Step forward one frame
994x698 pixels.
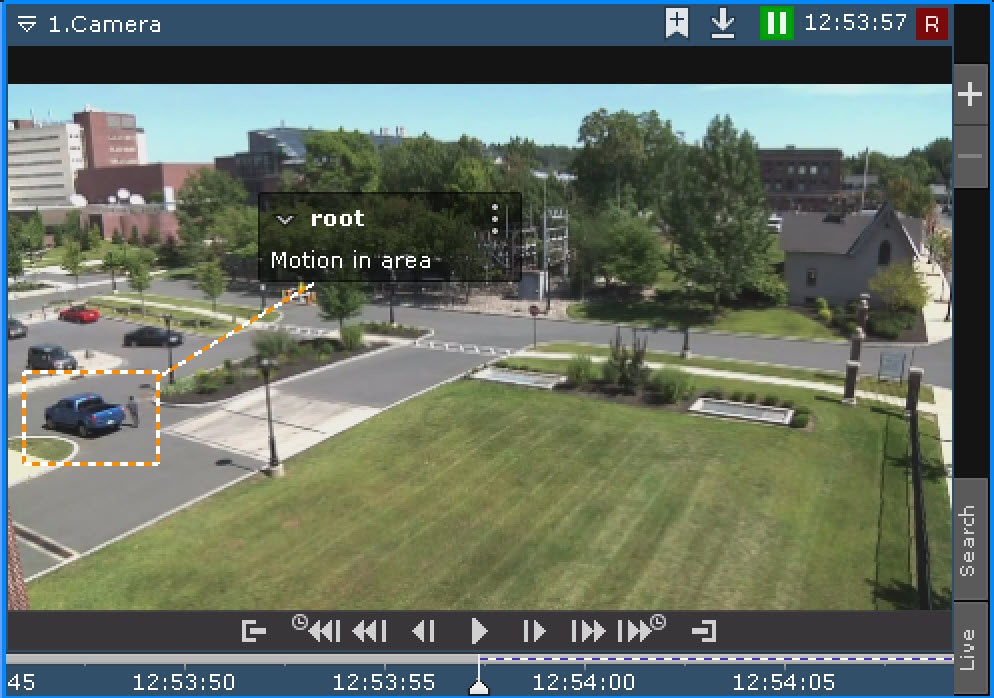point(534,631)
